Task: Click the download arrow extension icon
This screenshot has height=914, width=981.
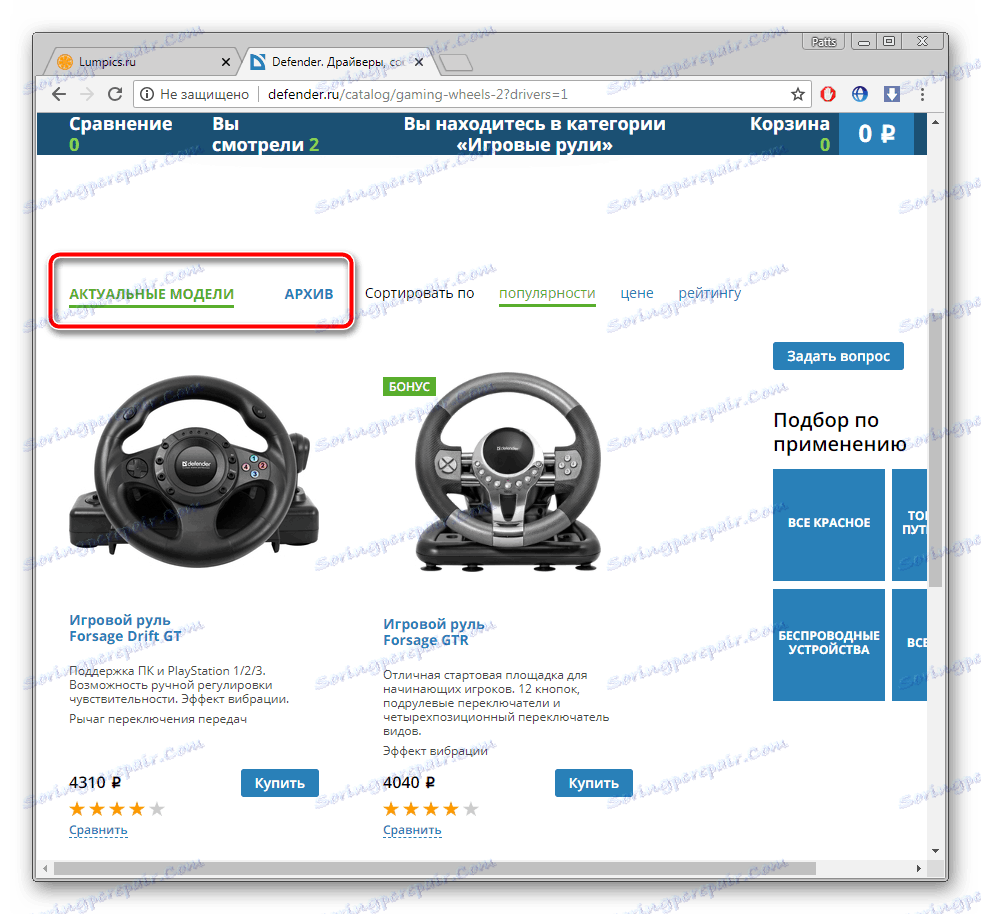Action: coord(892,94)
